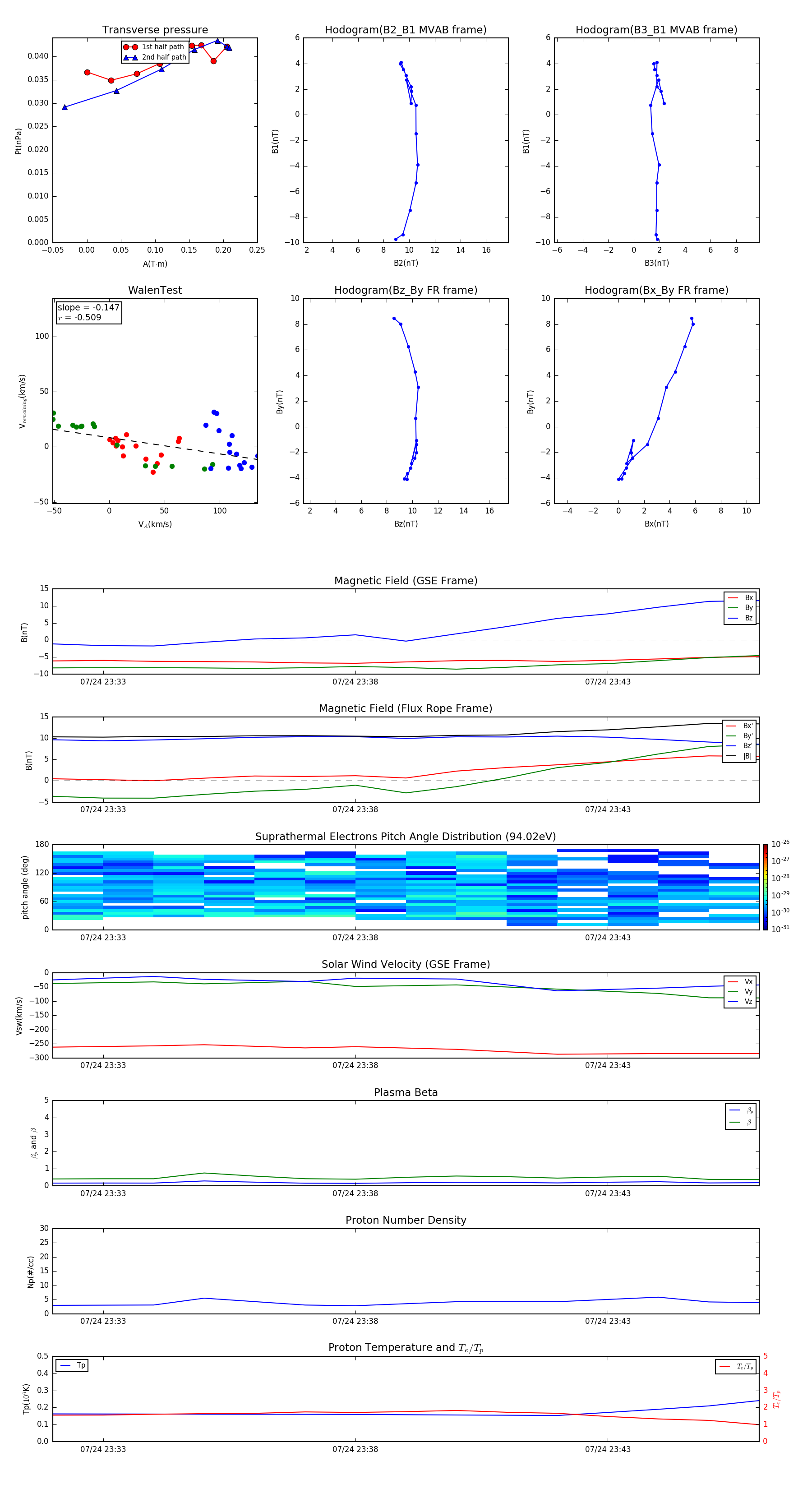Click the '|B|' legend entry in Flux Rope plot

(739, 756)
